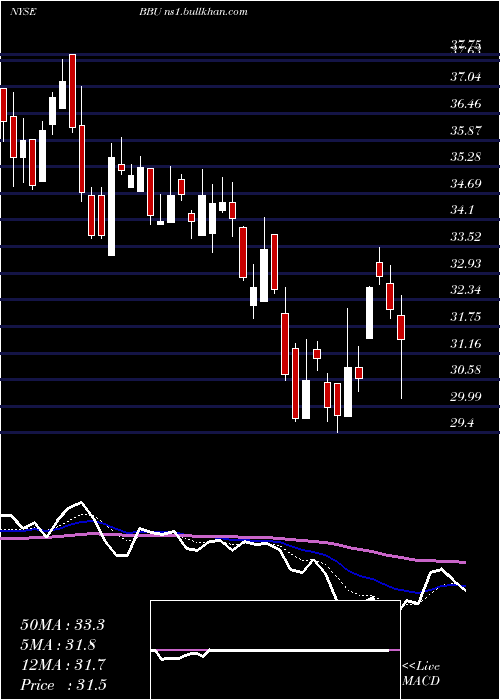
Task: Click the 35.28 price axis label
Action: [466, 157]
